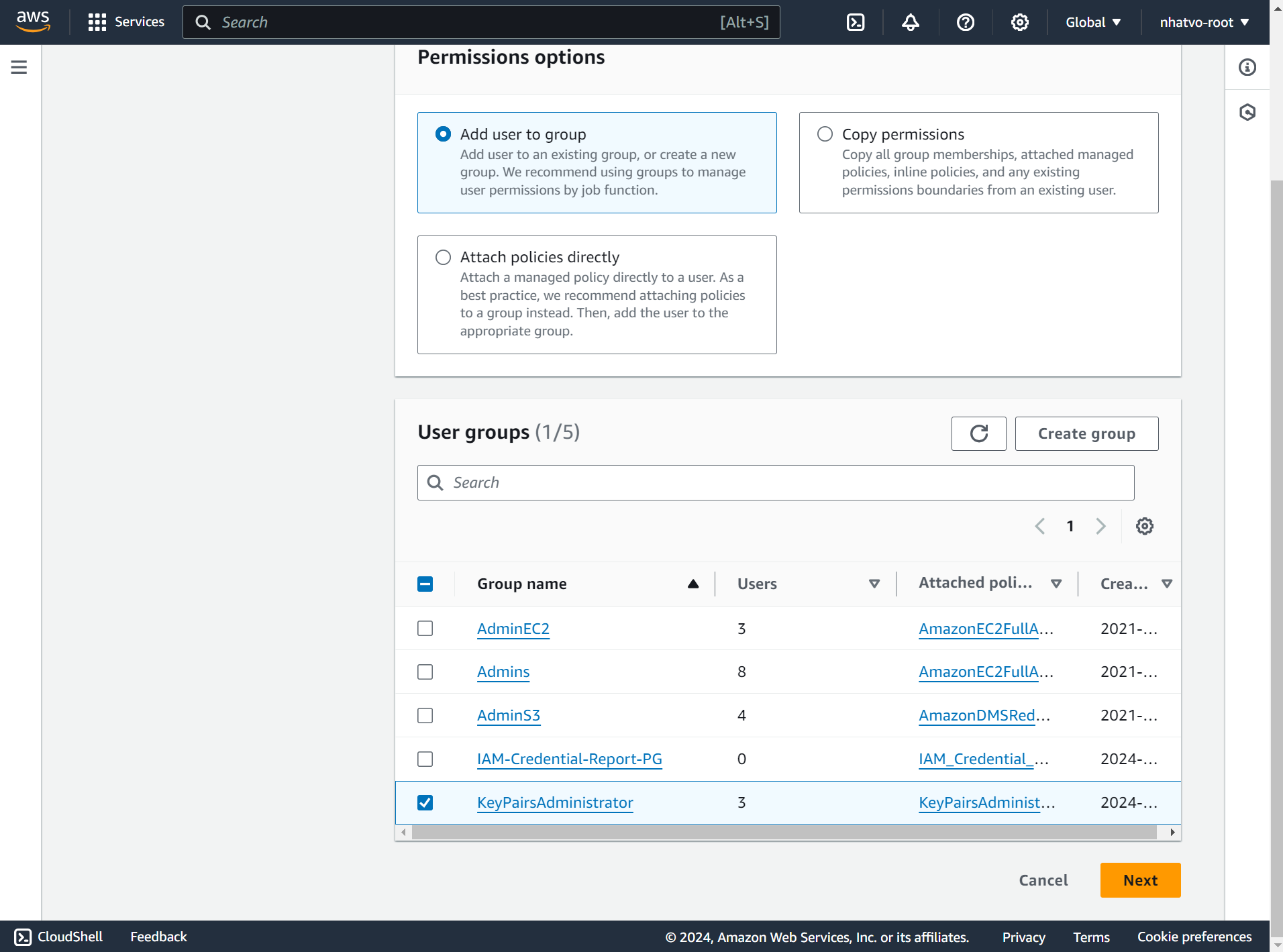Select Add user to group option
Viewport: 1283px width, 952px height.
[443, 134]
